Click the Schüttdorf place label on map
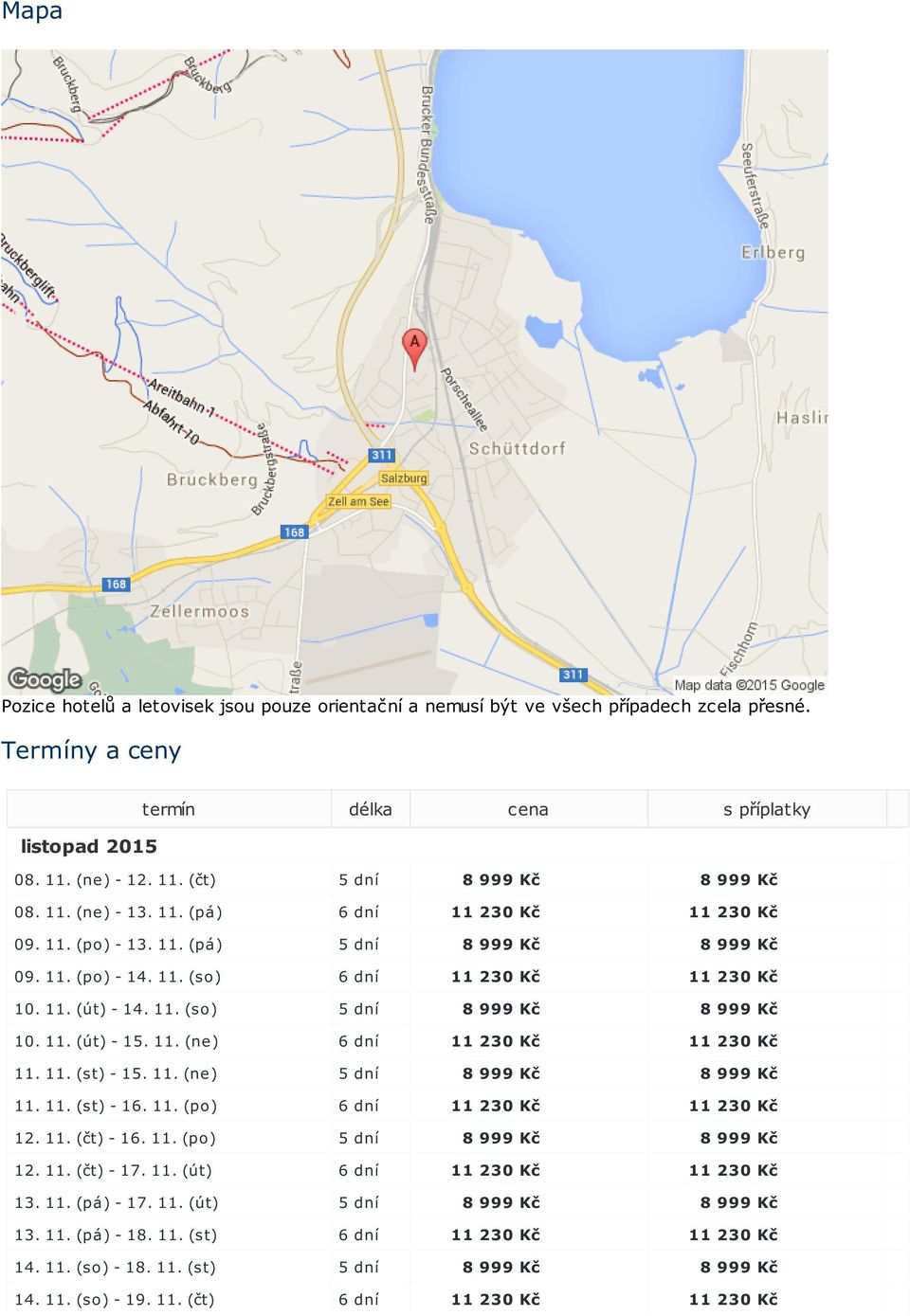This screenshot has height=1316, width=910. [x=517, y=448]
